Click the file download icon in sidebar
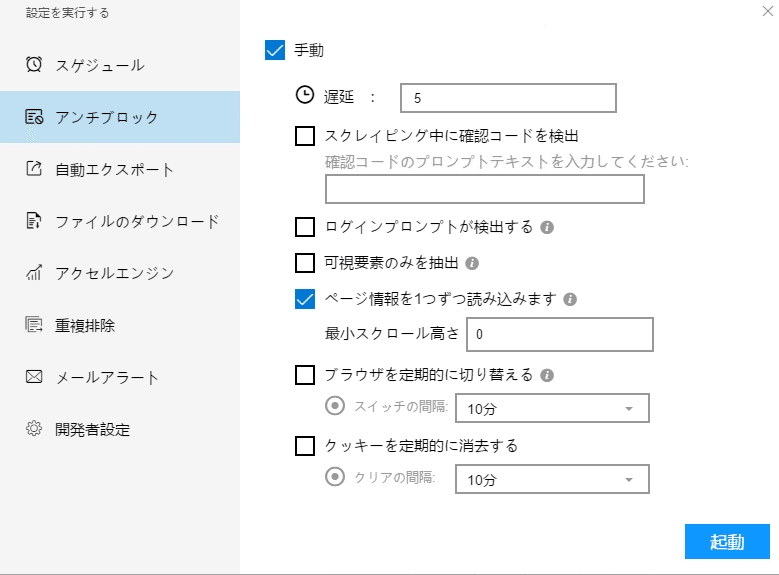This screenshot has width=779, height=575. pyautogui.click(x=34, y=221)
